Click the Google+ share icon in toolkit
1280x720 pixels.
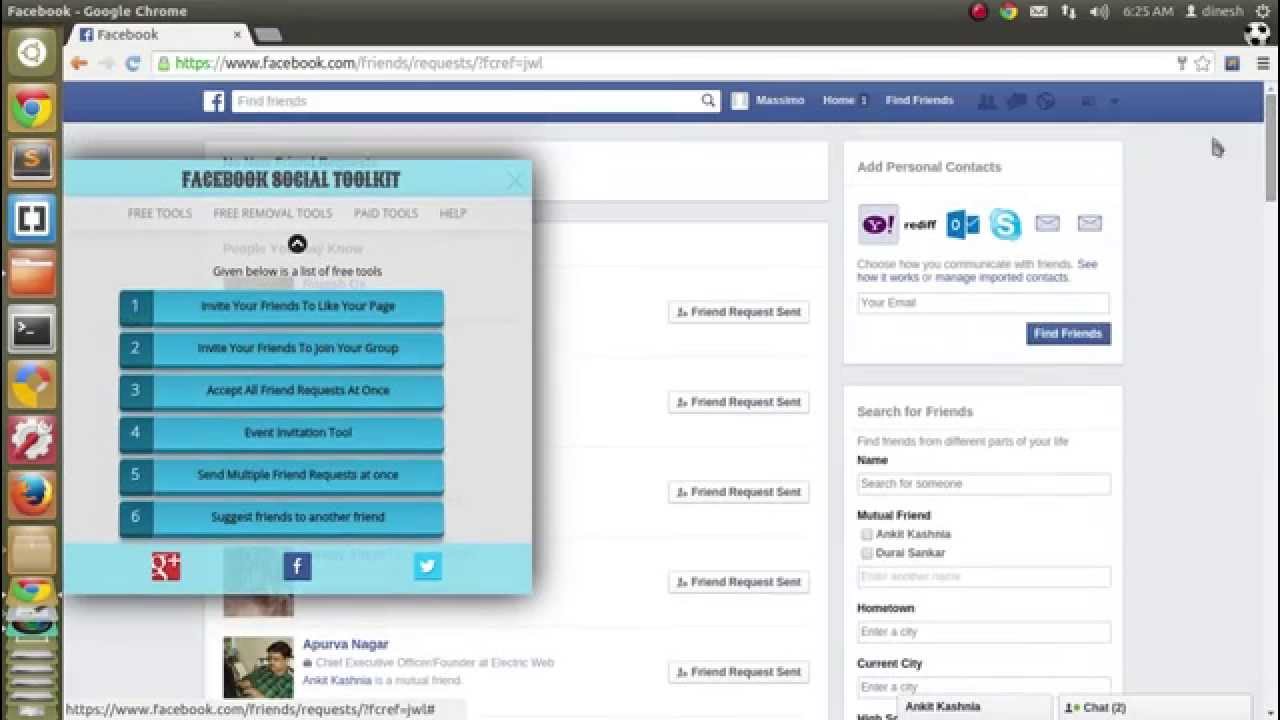pyautogui.click(x=166, y=567)
